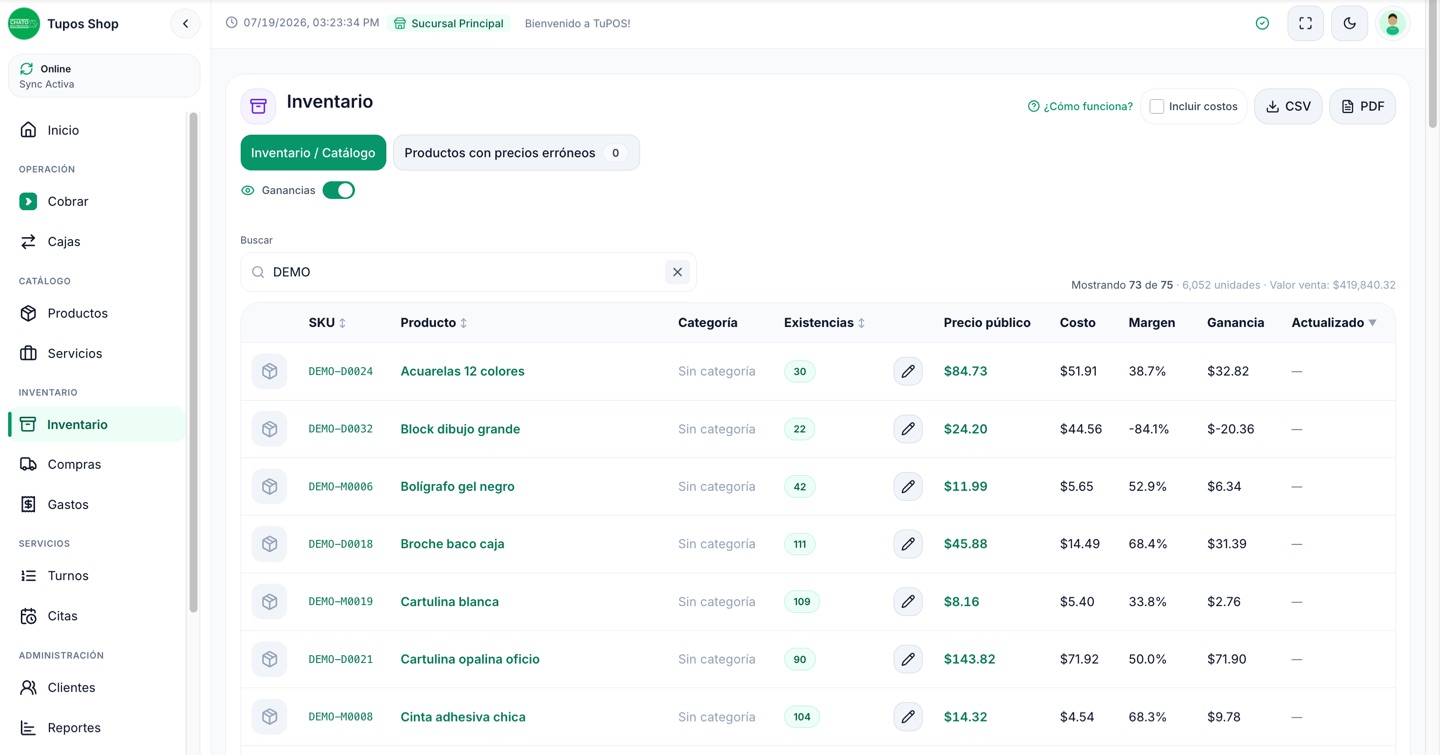Screen dimensions: 1440x755
Task: Collapse the sidebar with the chevron button
Action: pyautogui.click(x=185, y=24)
